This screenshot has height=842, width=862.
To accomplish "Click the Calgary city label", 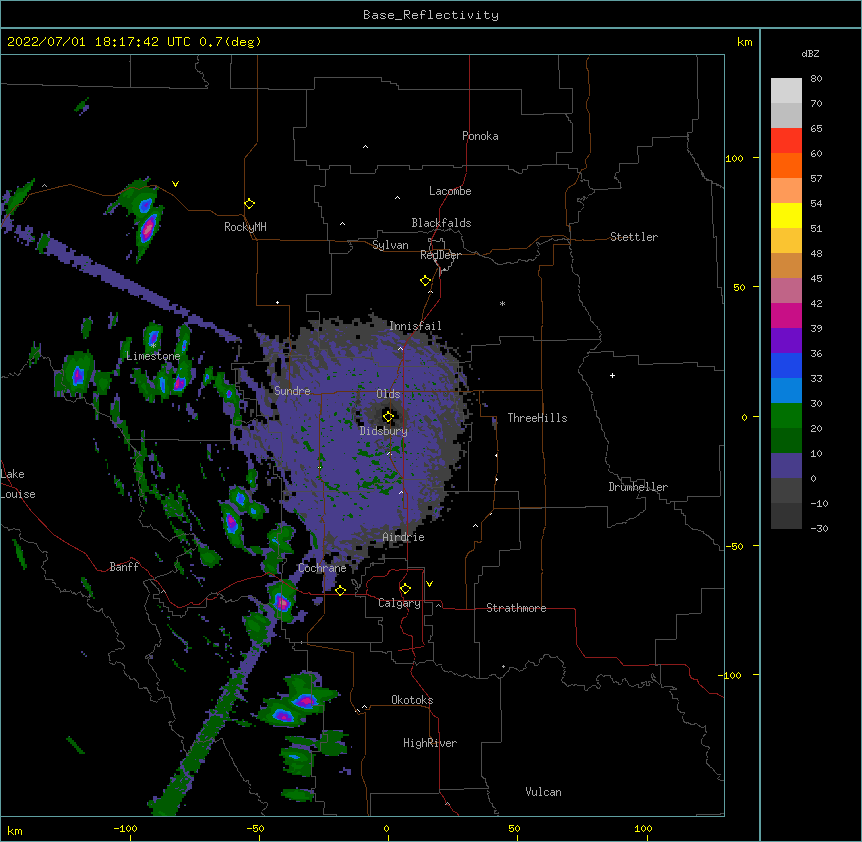I will [x=399, y=603].
